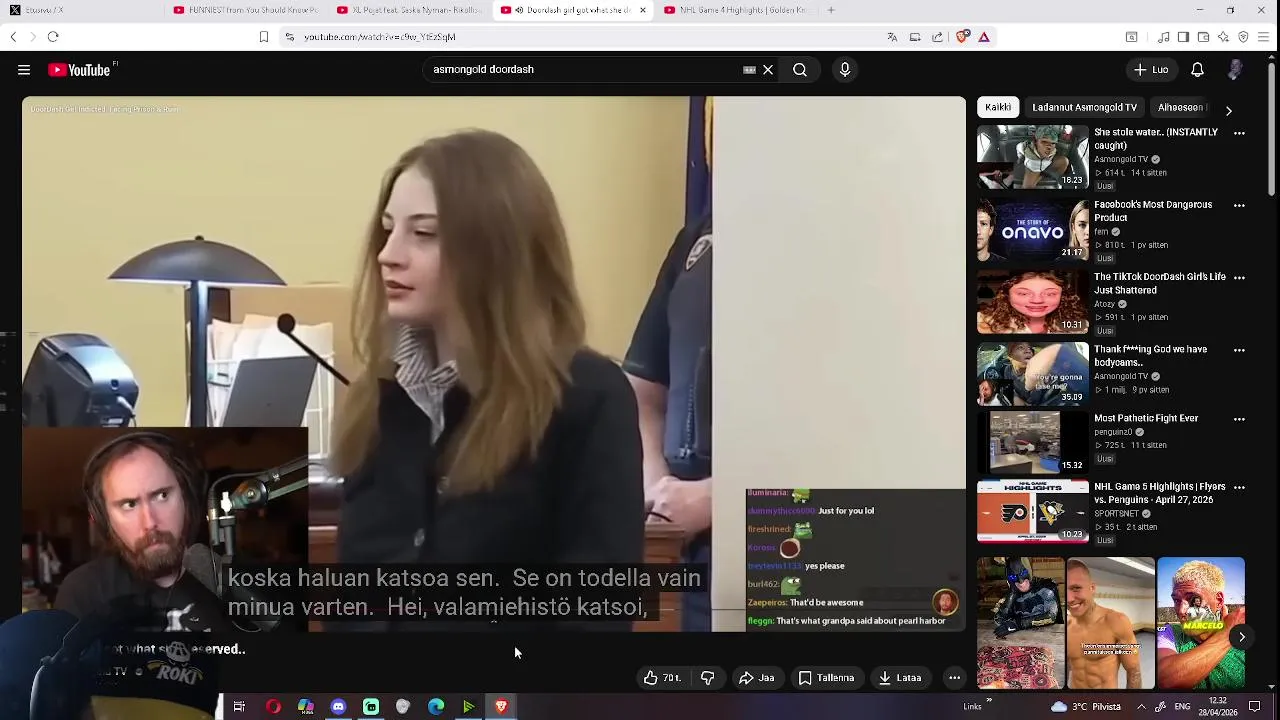This screenshot has width=1280, height=720.
Task: Go back in browser history
Action: click(x=13, y=37)
